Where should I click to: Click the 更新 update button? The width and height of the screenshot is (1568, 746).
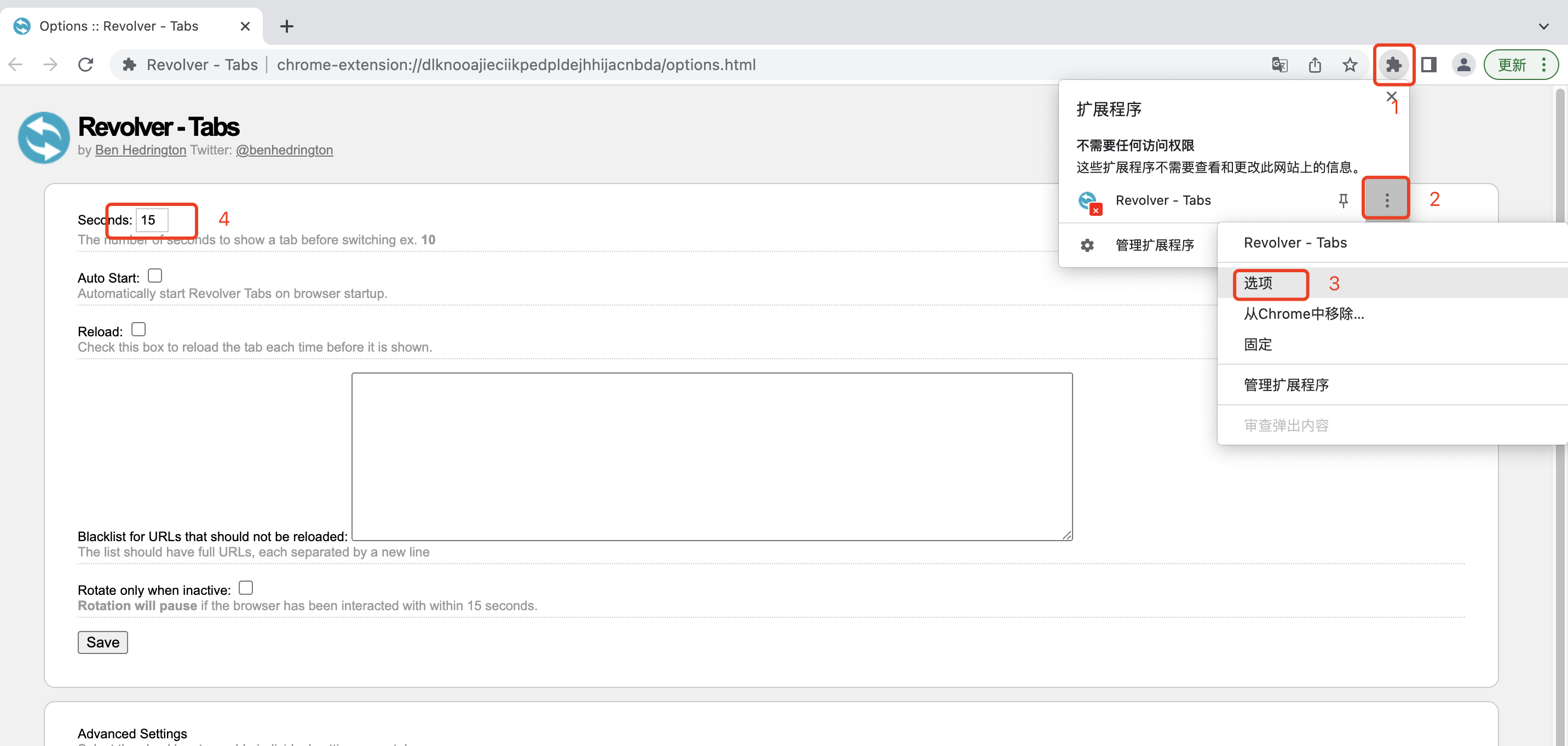pyautogui.click(x=1512, y=65)
